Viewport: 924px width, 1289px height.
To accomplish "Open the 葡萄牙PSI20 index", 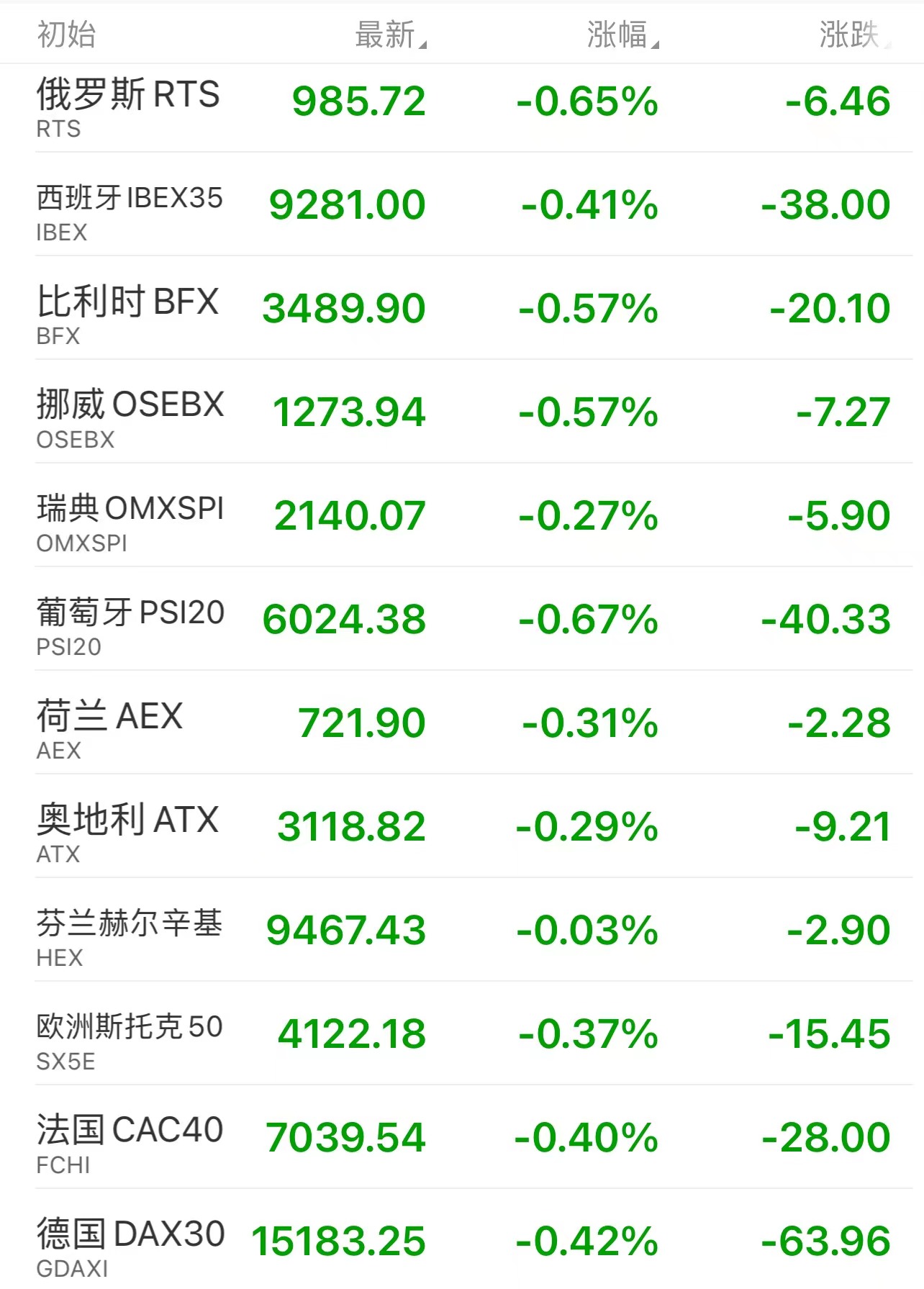I will [130, 613].
